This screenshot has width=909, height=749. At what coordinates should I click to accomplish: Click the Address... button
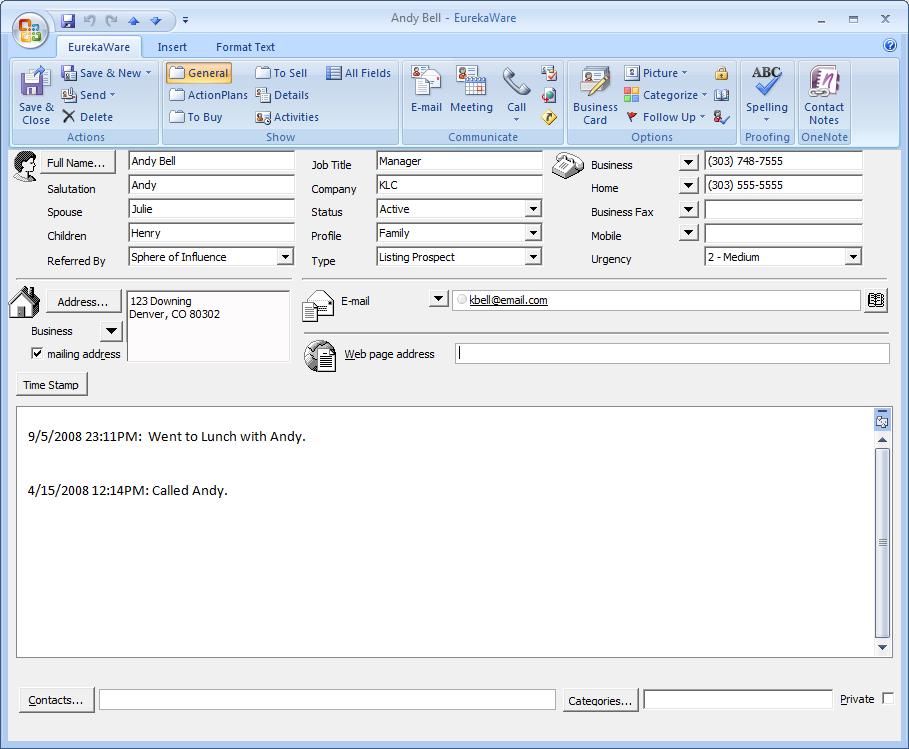tap(83, 301)
